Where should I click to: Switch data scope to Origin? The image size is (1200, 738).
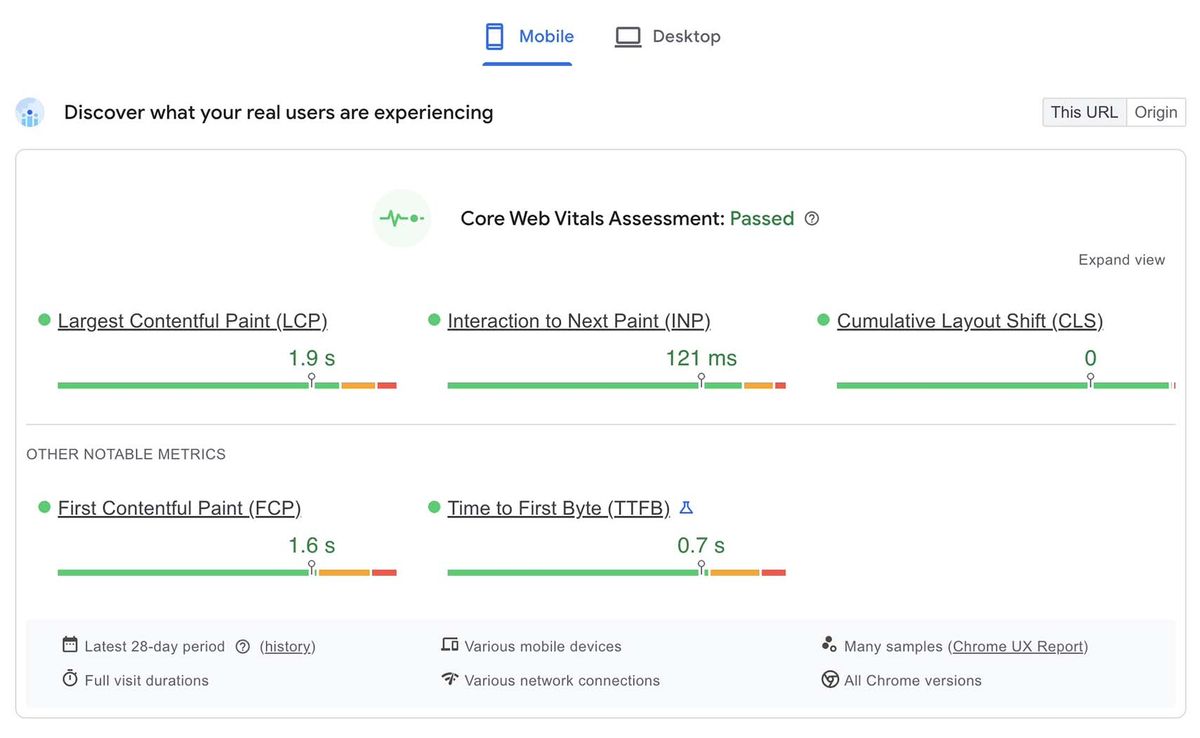pyautogui.click(x=1155, y=112)
